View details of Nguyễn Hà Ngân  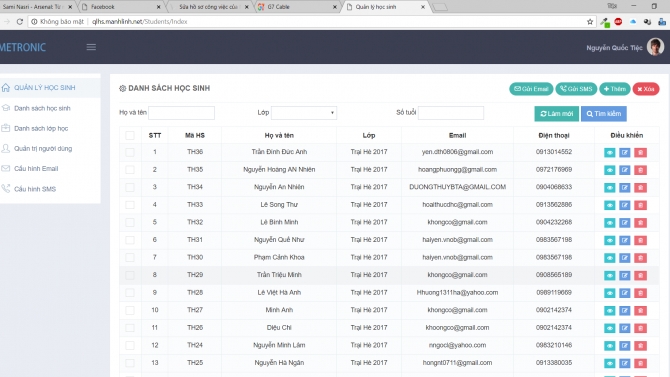[609, 363]
